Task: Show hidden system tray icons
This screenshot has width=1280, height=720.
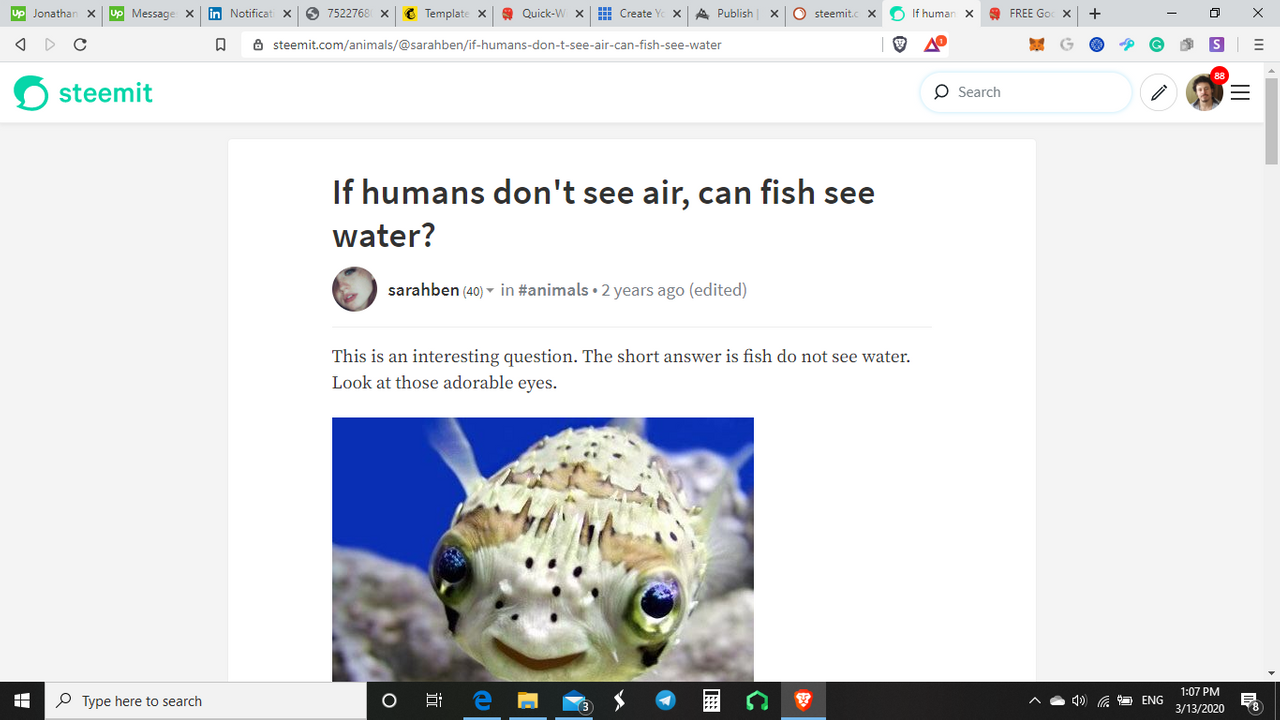Action: click(x=1034, y=701)
